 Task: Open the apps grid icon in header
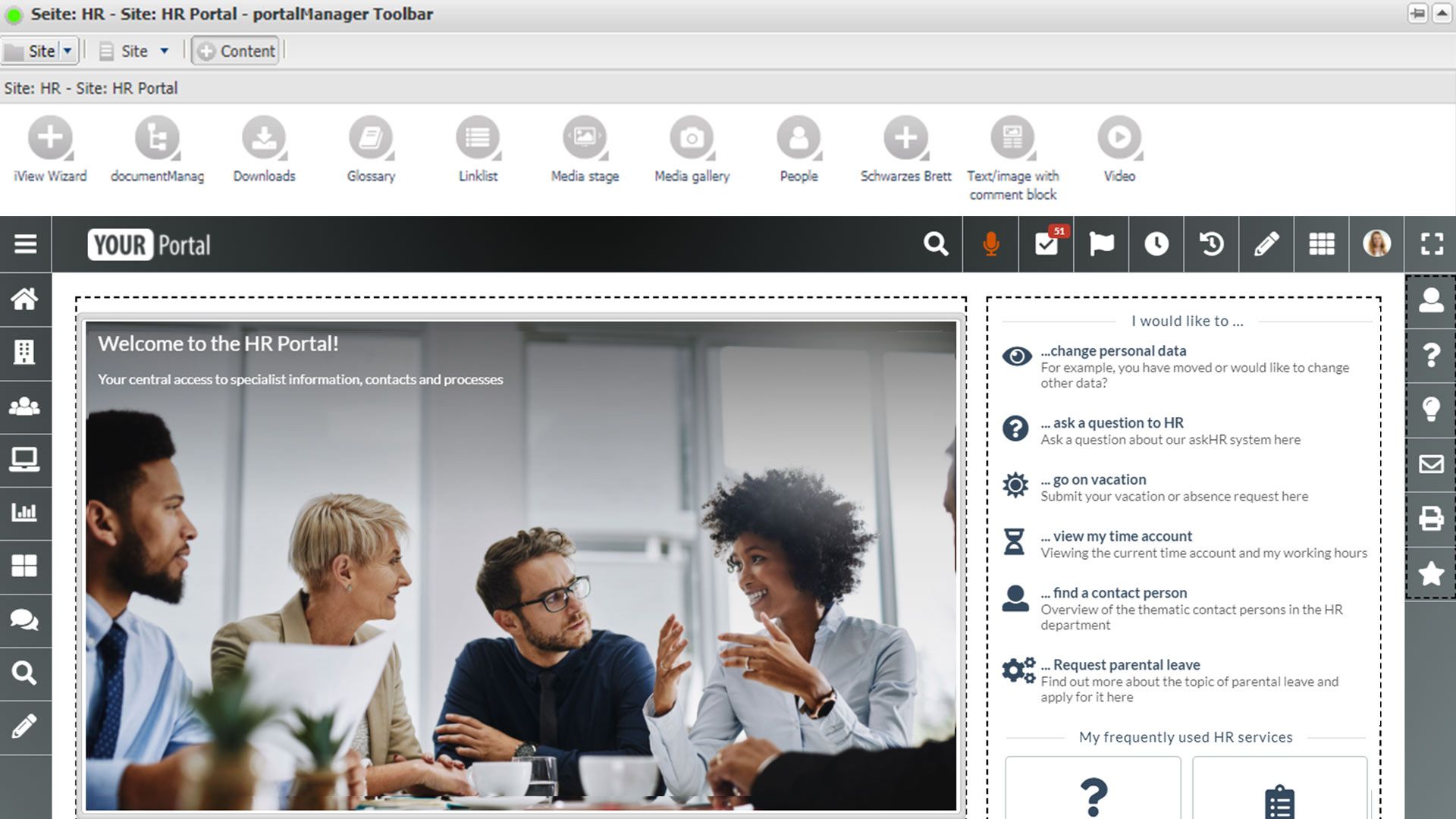(1321, 244)
